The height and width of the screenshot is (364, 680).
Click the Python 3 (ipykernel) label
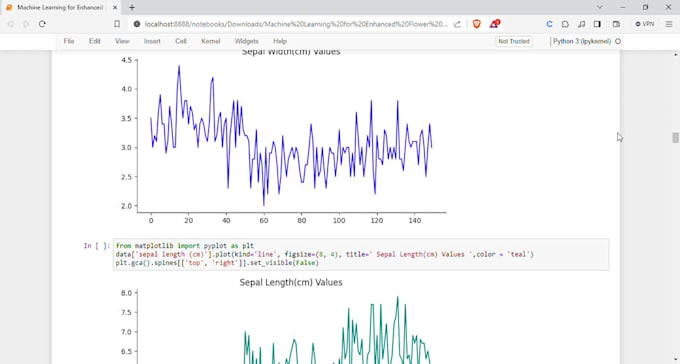pyautogui.click(x=582, y=41)
